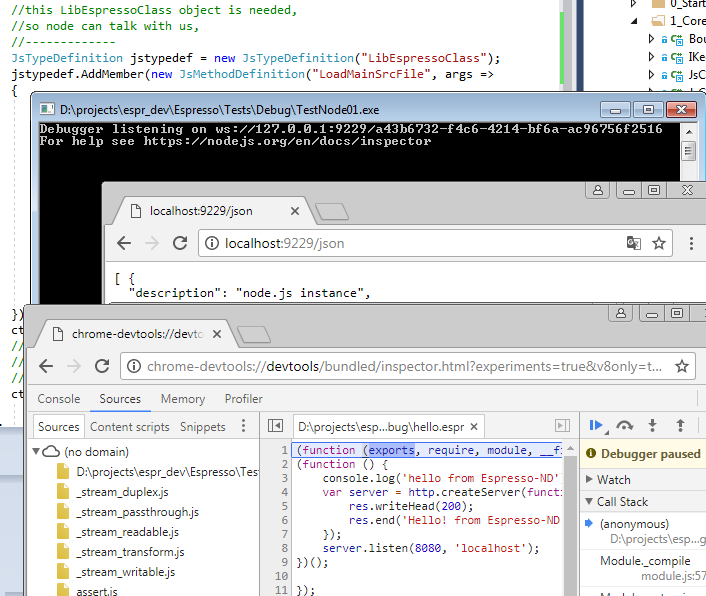Screen dimensions: 706x596
Task: Open the Profiler panel tab
Action: [244, 399]
